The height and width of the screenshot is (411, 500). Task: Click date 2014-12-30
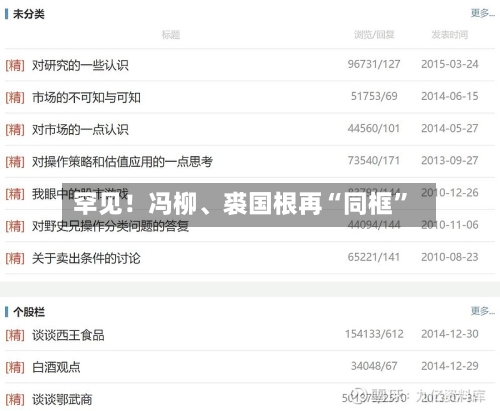click(x=450, y=334)
